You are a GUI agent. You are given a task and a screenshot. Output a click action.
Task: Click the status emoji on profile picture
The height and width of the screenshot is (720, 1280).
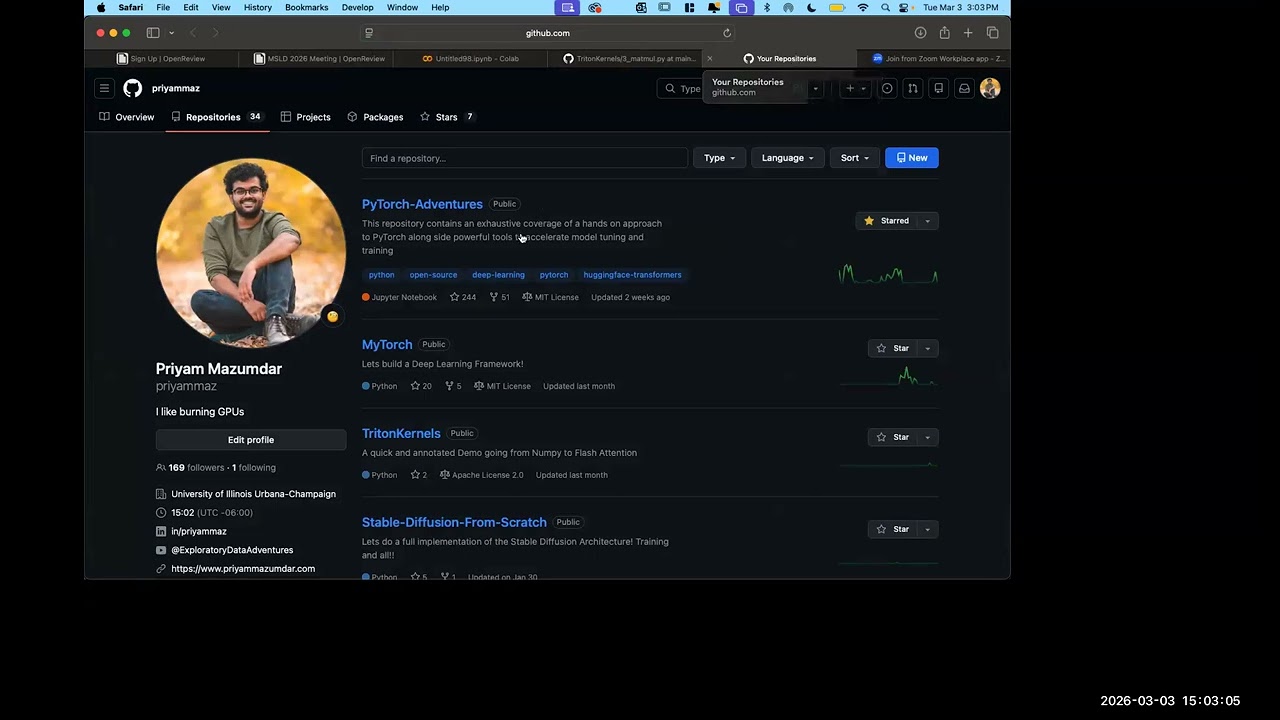(332, 317)
